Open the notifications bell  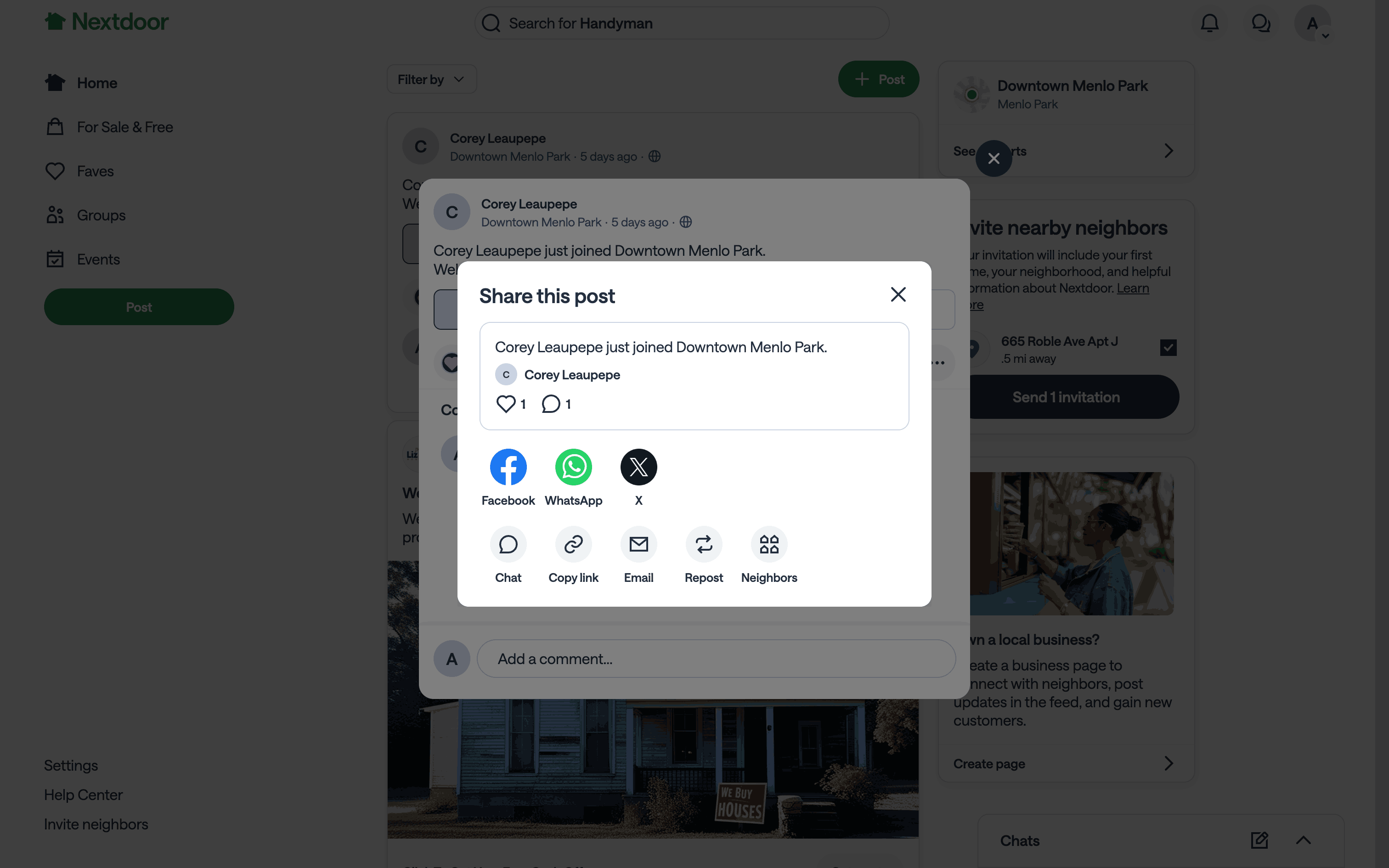(x=1209, y=23)
